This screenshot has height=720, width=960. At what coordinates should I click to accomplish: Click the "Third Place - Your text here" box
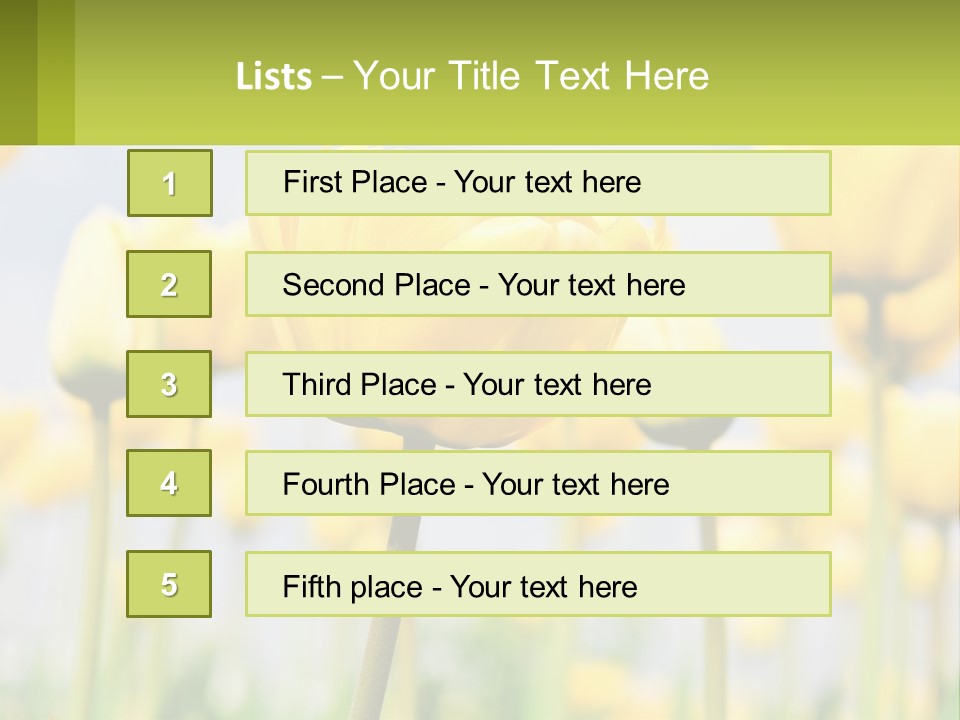[538, 384]
